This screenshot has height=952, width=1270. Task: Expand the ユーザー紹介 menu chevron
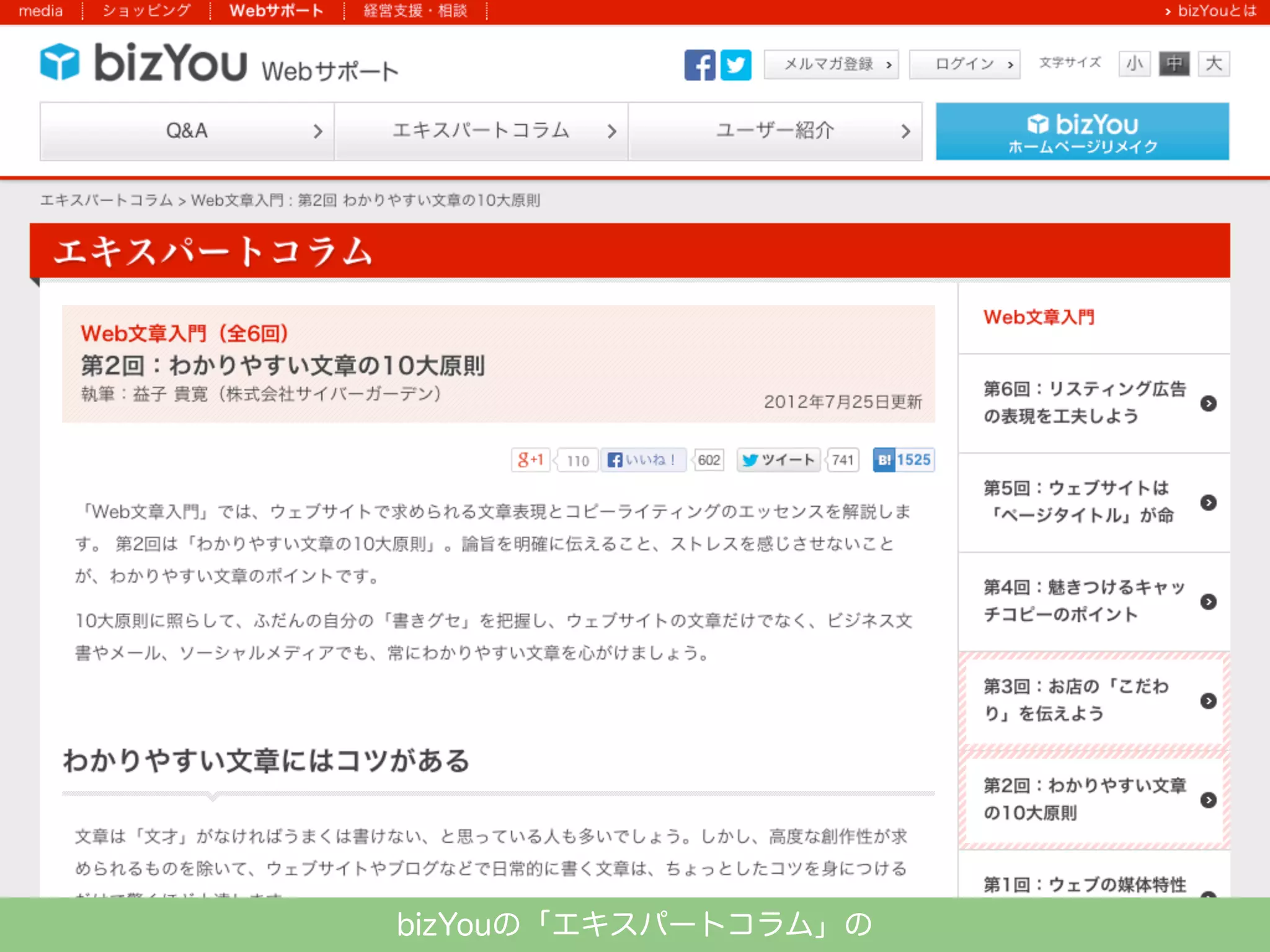click(906, 131)
